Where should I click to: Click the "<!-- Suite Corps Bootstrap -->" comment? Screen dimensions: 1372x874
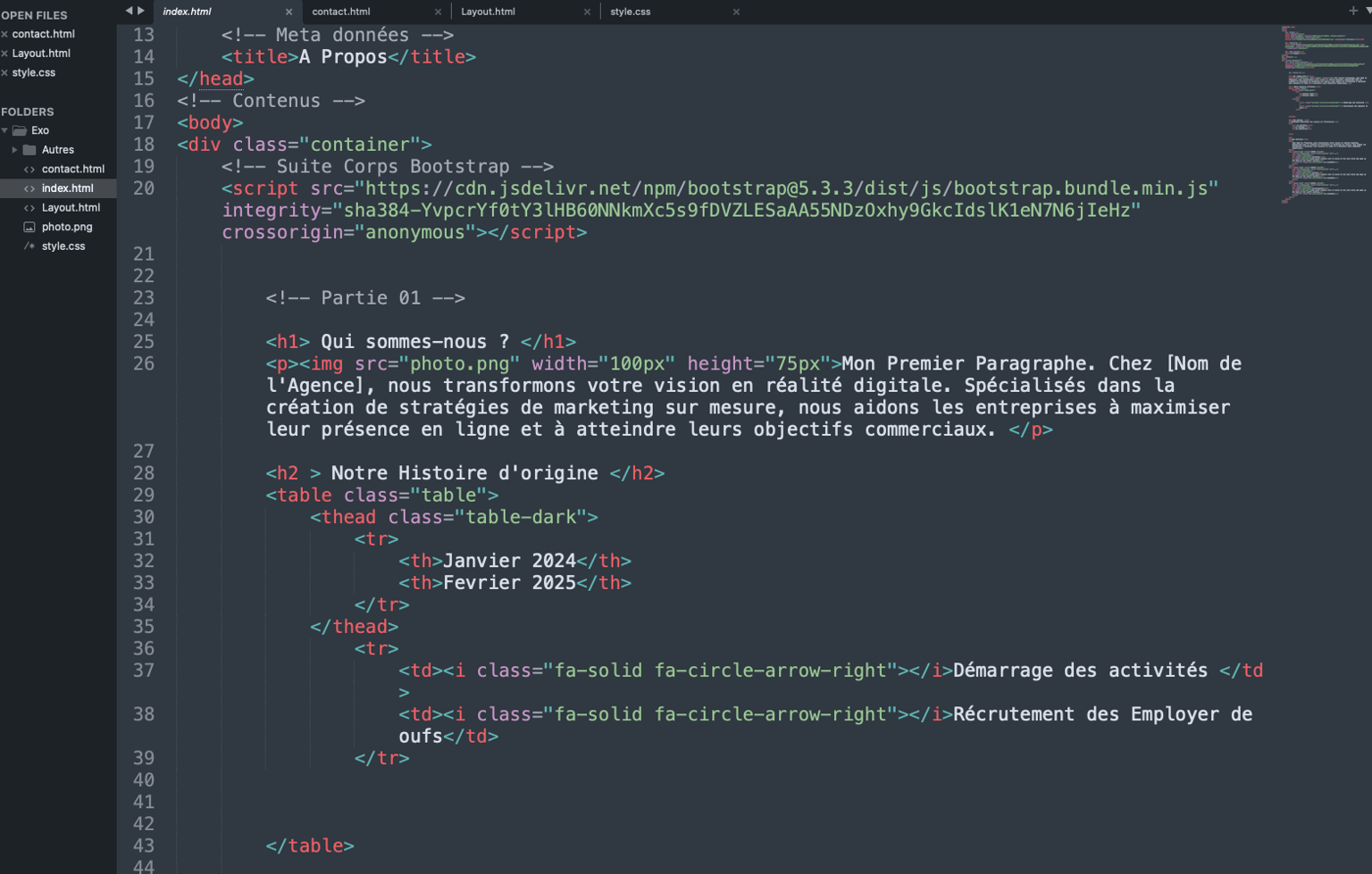388,167
